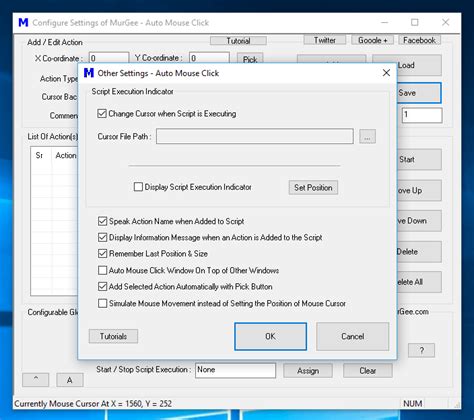This screenshot has width=474, height=420.
Task: Click the Facebook button in main window
Action: pos(419,40)
